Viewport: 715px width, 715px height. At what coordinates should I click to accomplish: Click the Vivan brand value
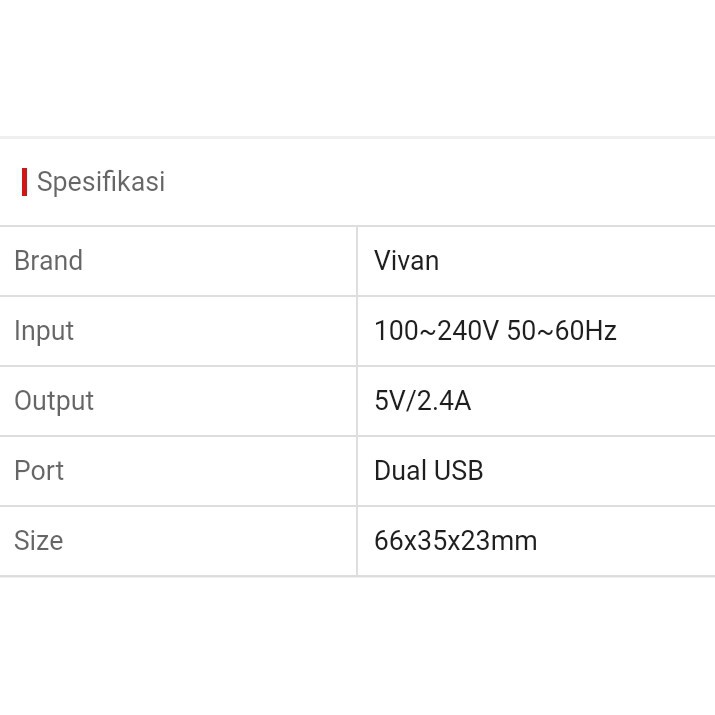(406, 261)
